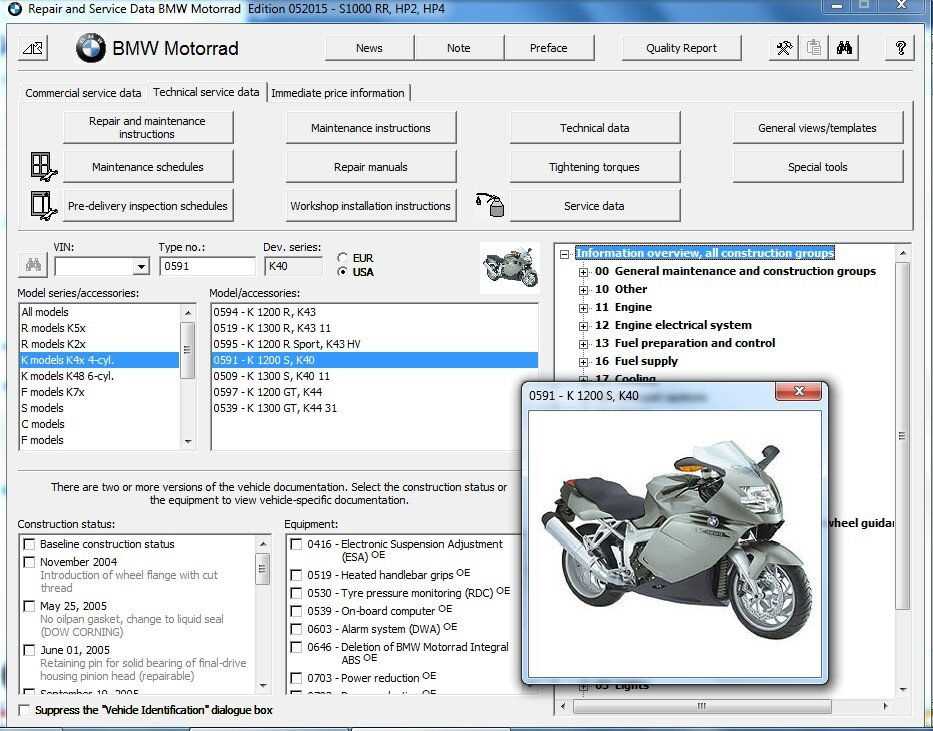Expand 00 General maintenance node

click(583, 272)
